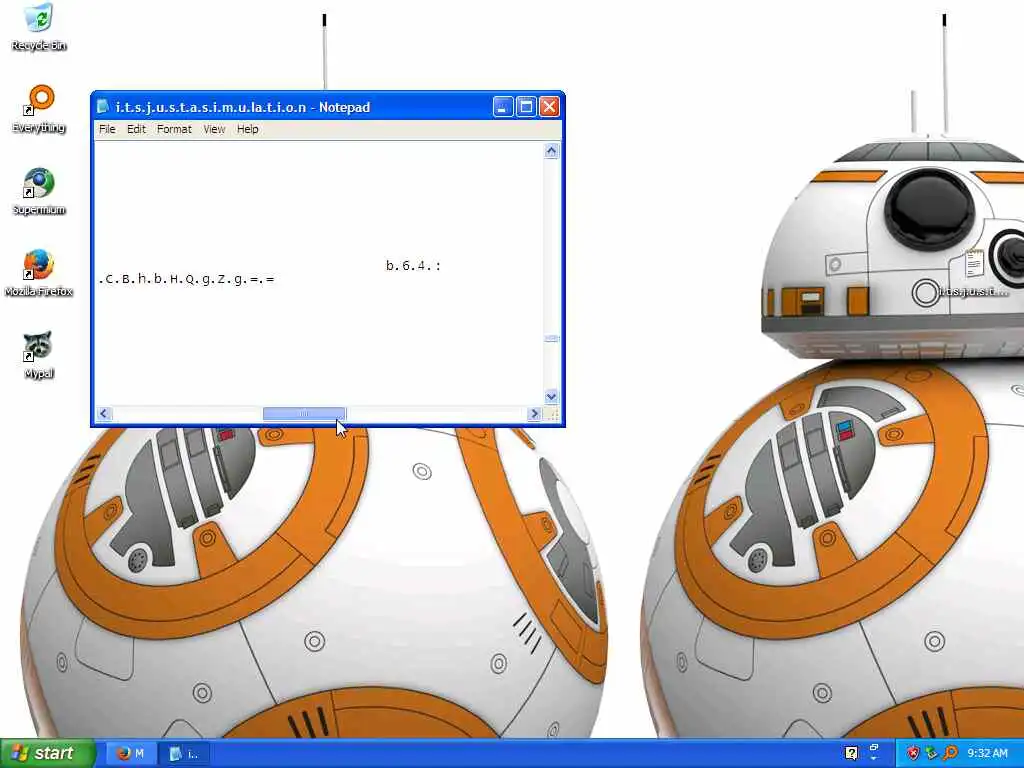Open the Format menu in Notepad

point(174,129)
